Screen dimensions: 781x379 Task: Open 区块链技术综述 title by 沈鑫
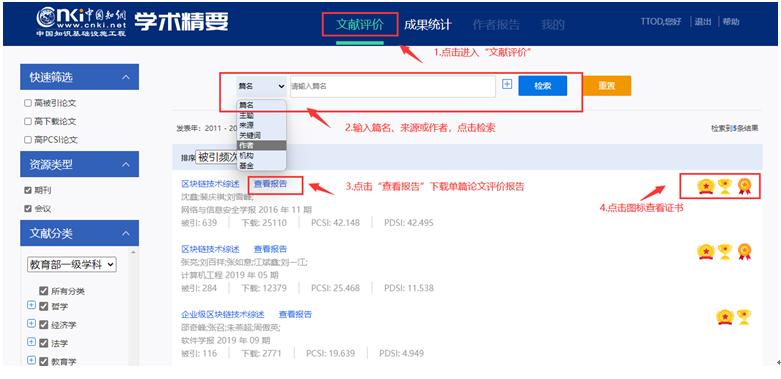click(x=210, y=184)
